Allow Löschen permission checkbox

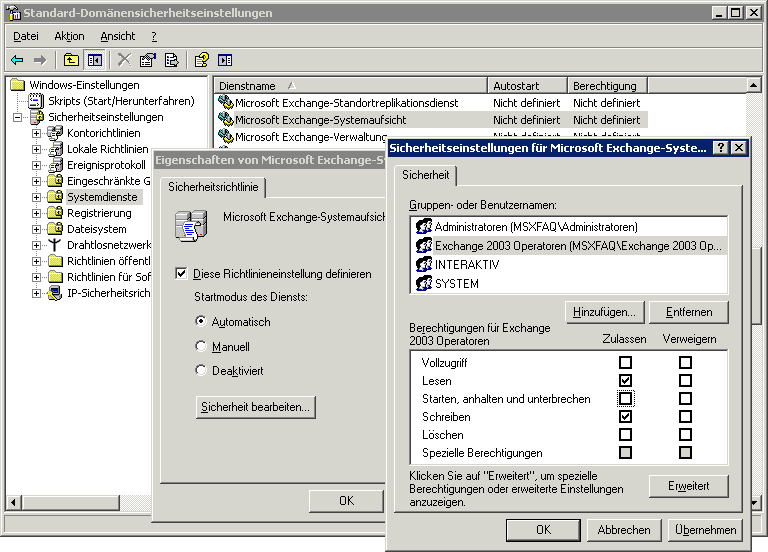click(x=625, y=434)
